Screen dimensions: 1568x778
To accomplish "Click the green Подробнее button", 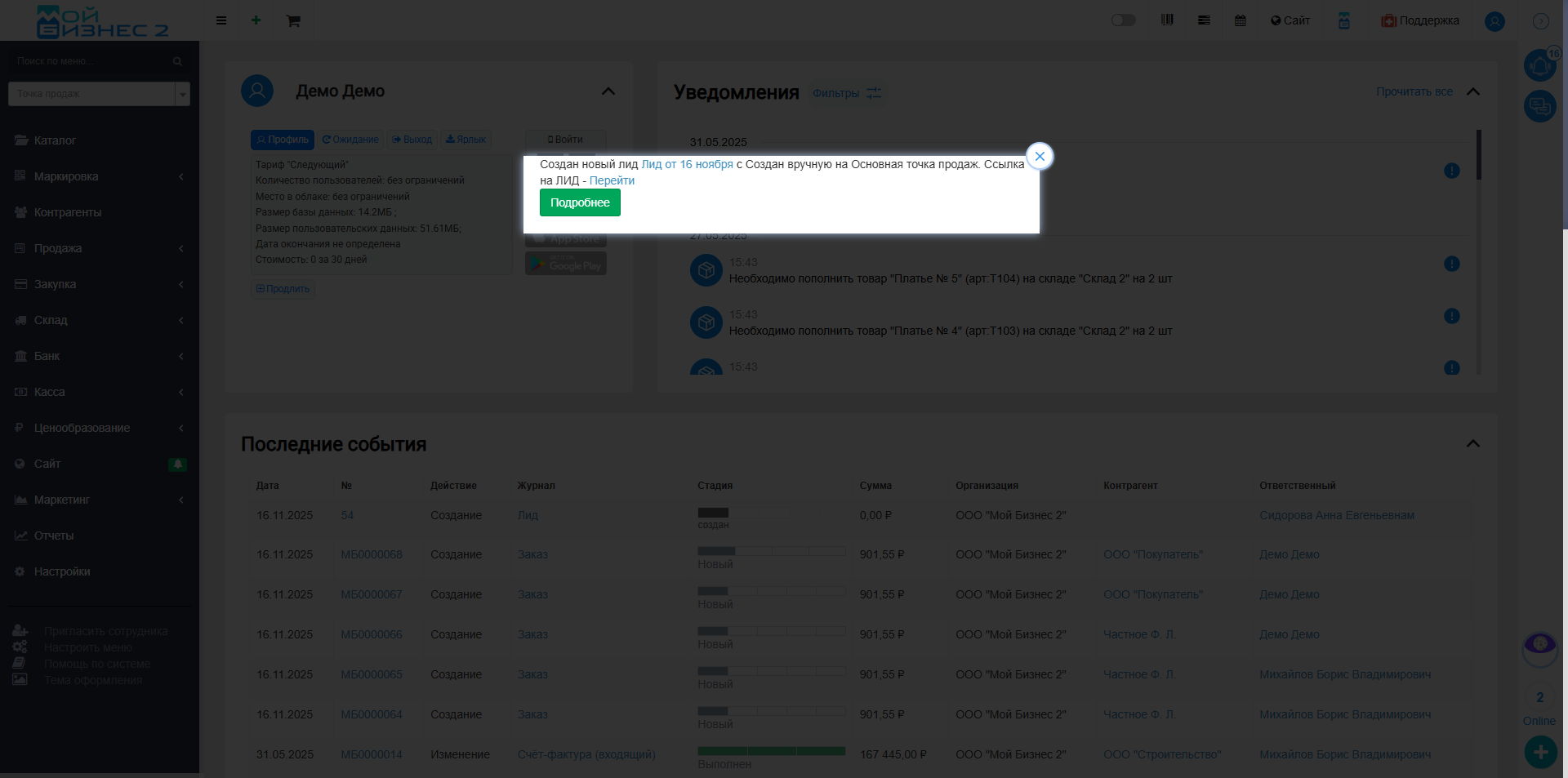I will point(580,202).
